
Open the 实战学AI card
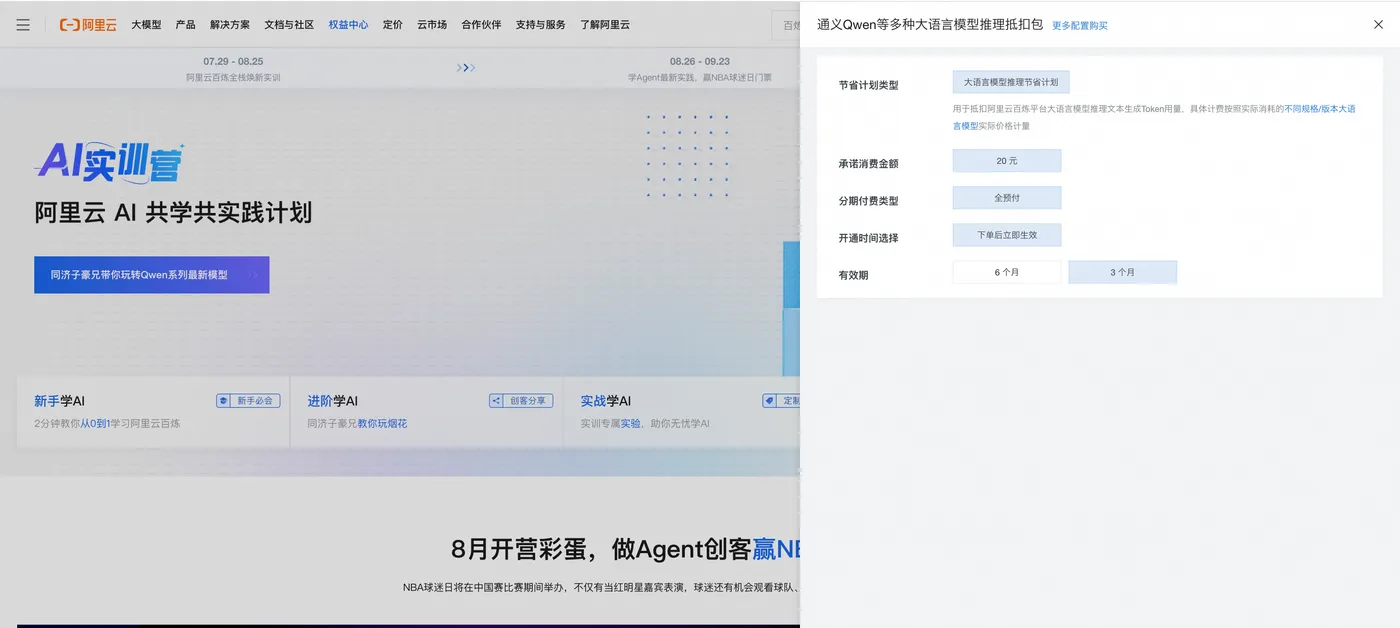[683, 411]
